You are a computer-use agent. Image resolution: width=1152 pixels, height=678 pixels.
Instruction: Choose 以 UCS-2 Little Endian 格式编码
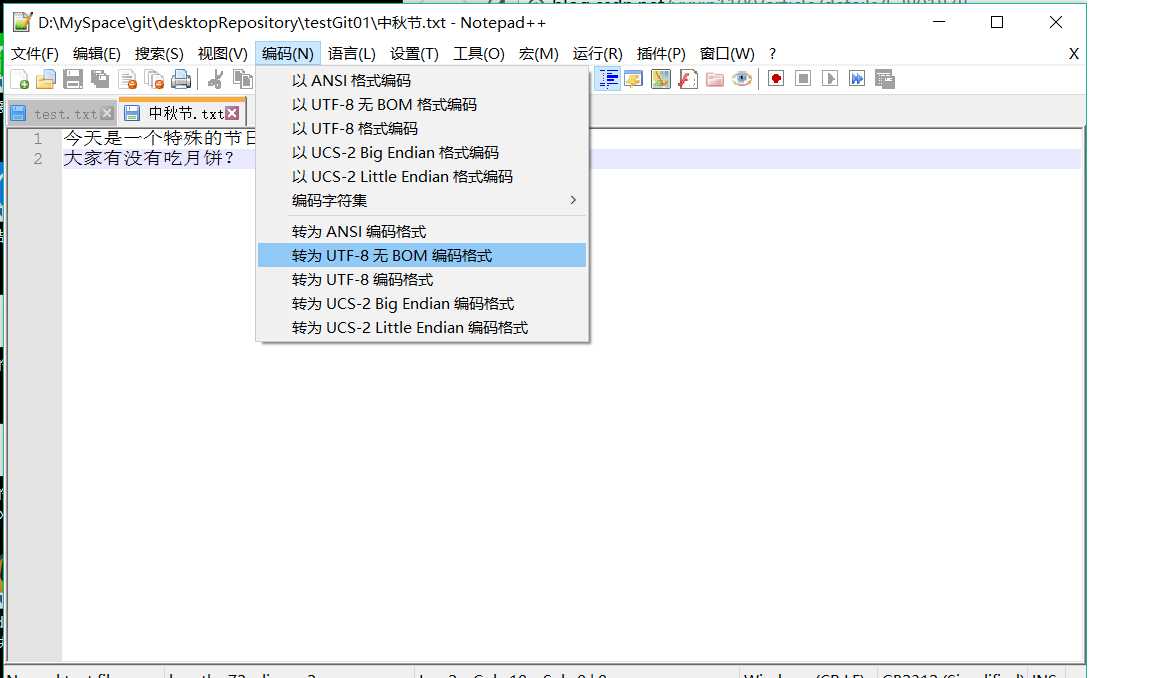click(422, 176)
